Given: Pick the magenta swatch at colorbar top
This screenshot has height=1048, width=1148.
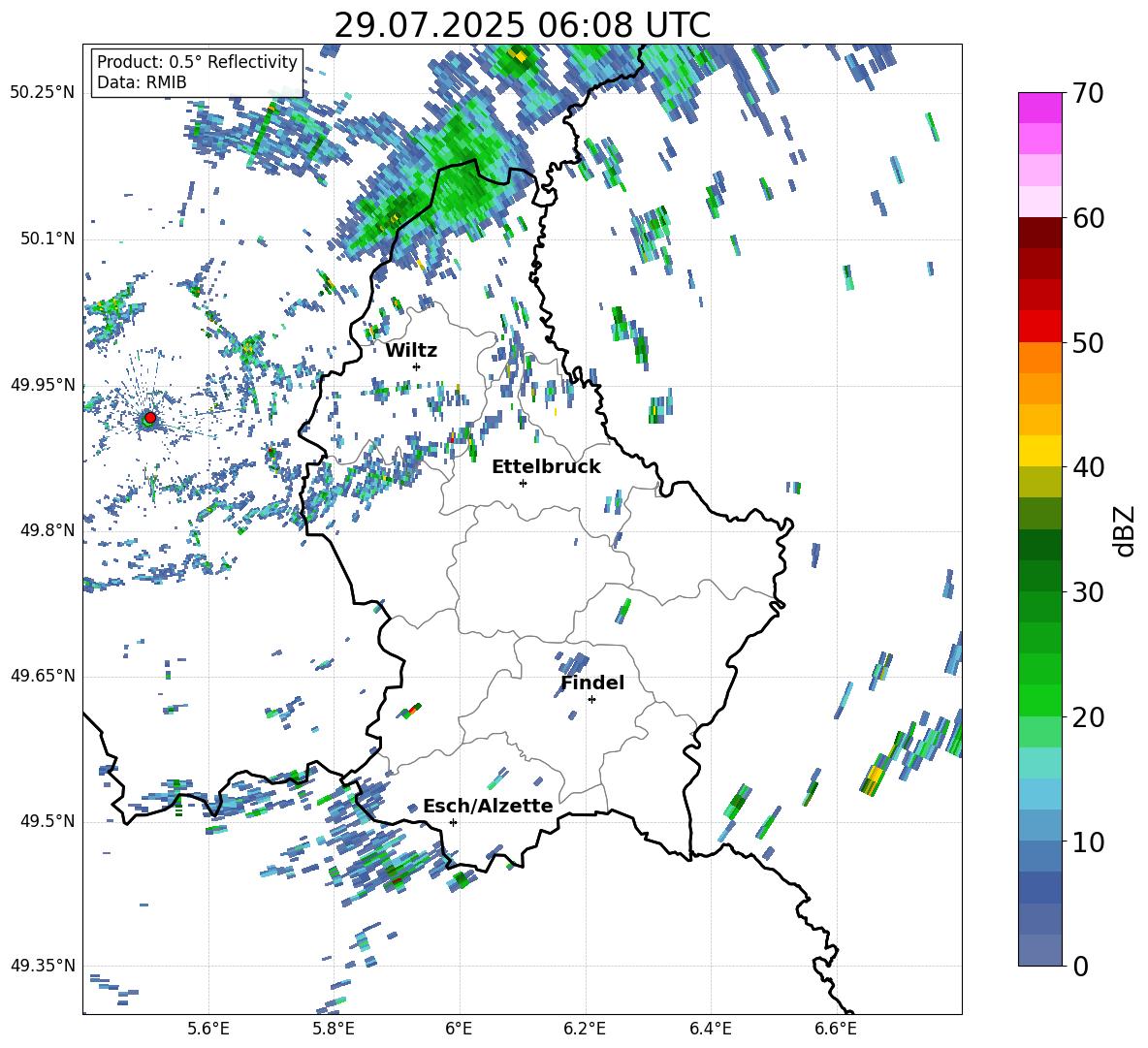Looking at the screenshot, I should point(1039,108).
